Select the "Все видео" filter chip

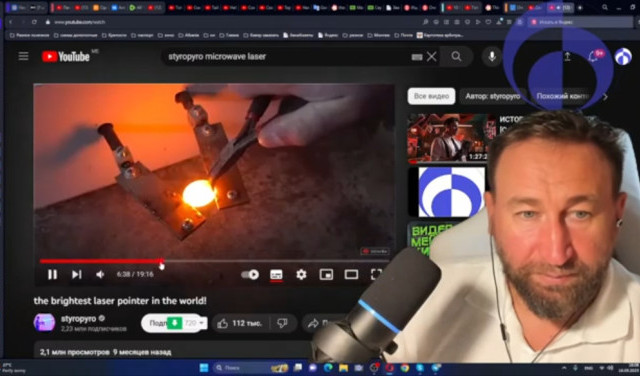(x=431, y=96)
